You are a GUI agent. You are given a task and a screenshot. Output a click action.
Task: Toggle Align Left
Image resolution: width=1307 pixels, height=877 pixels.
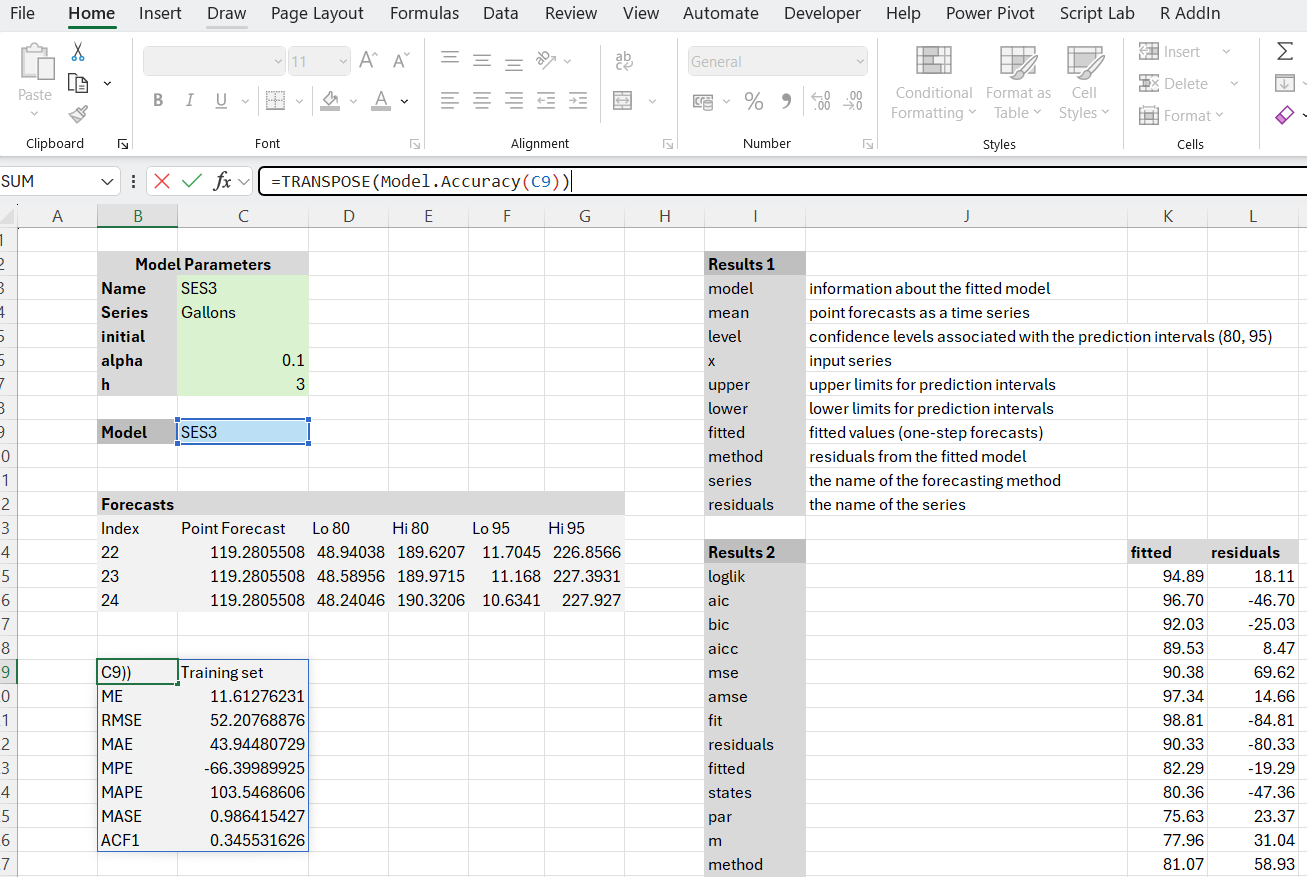point(451,101)
